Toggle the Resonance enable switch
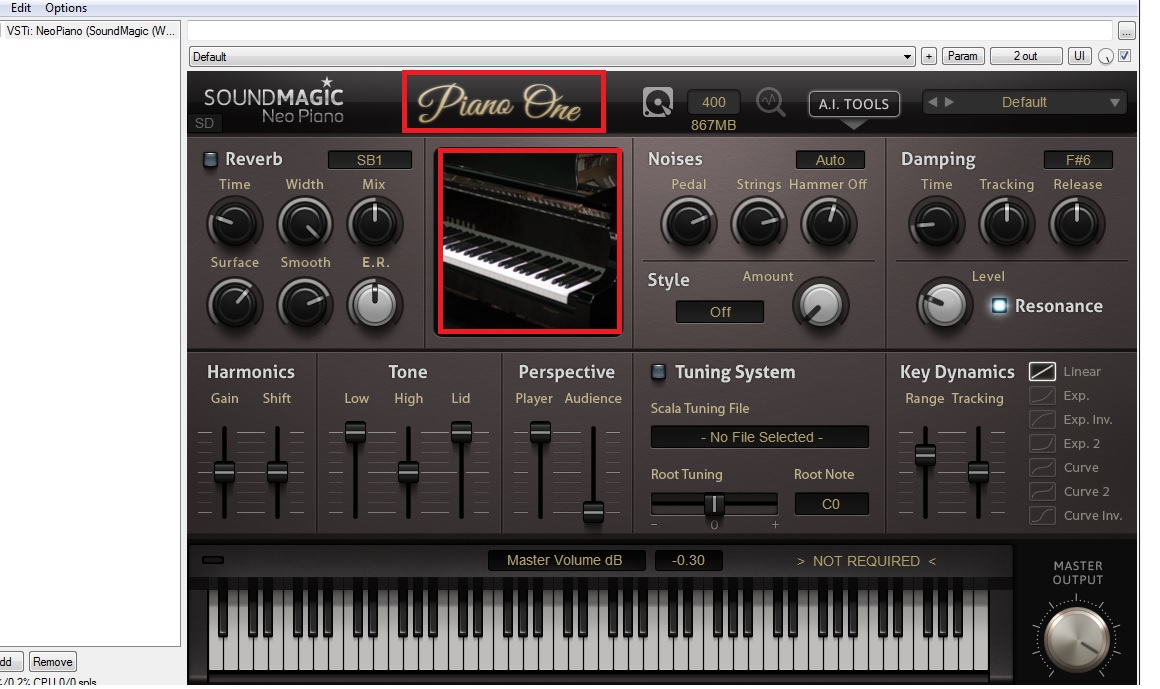Viewport: 1160px width, 689px height. point(999,306)
